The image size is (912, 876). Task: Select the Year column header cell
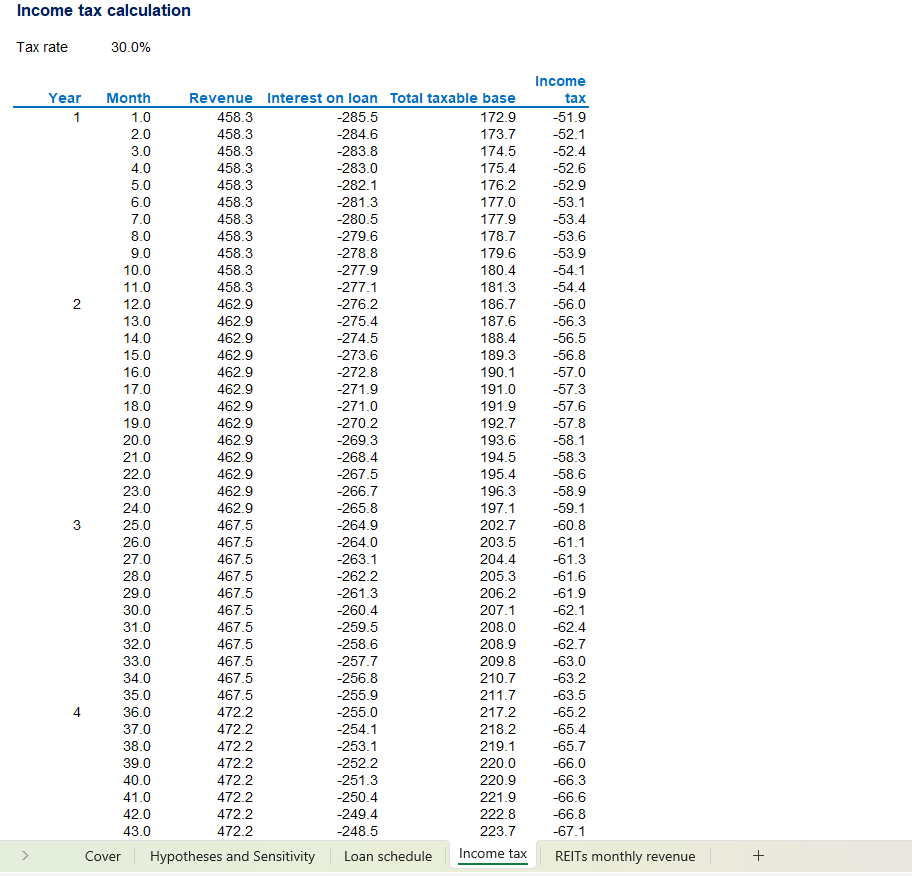click(65, 98)
